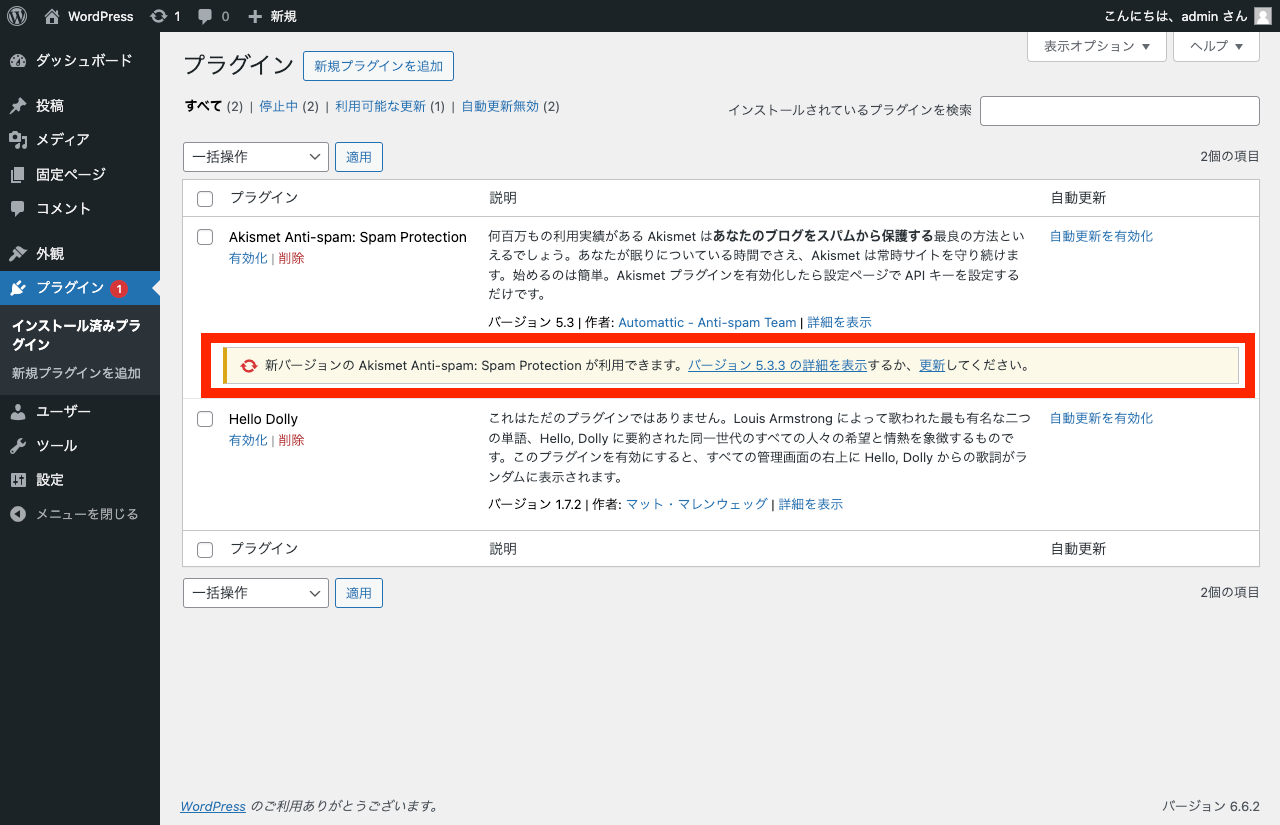Image resolution: width=1280 pixels, height=825 pixels.
Task: Open the WordPress footer link
Action: [x=213, y=806]
